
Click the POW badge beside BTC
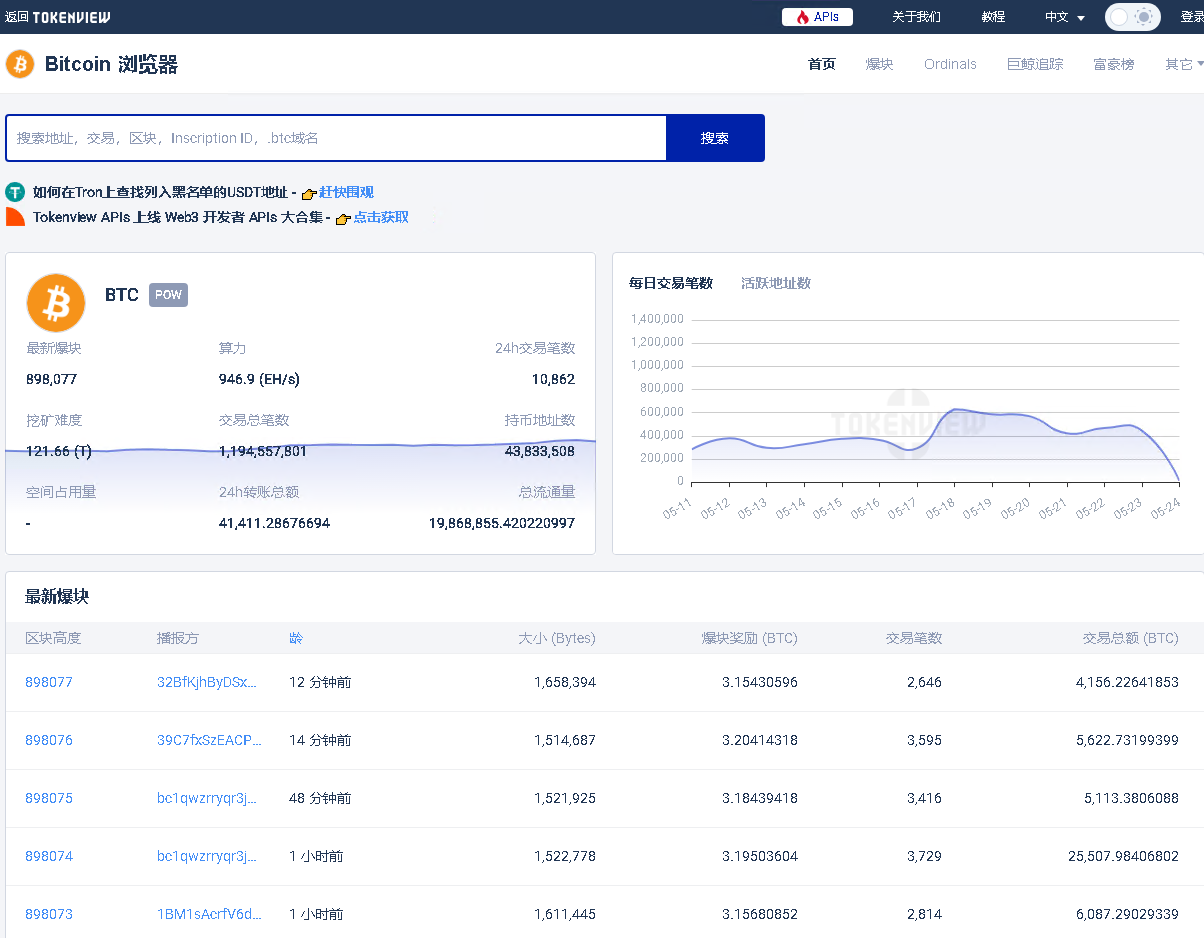pyautogui.click(x=168, y=295)
